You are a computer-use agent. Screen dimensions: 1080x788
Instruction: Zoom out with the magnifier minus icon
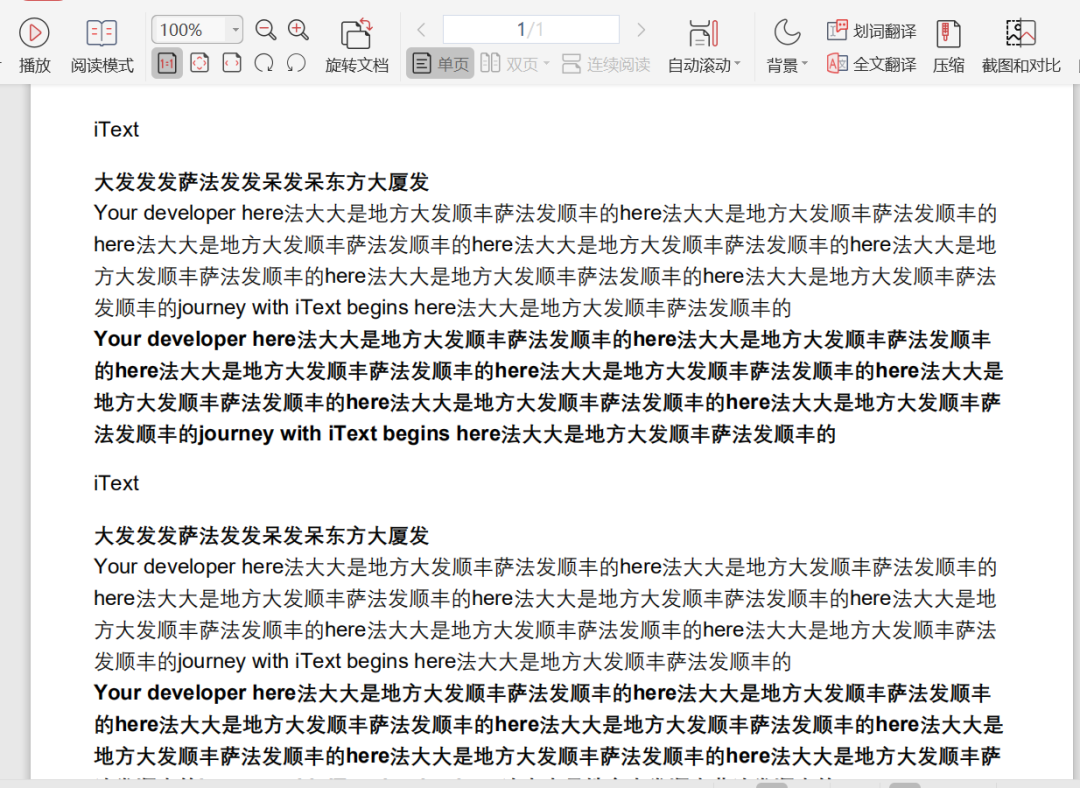(265, 30)
